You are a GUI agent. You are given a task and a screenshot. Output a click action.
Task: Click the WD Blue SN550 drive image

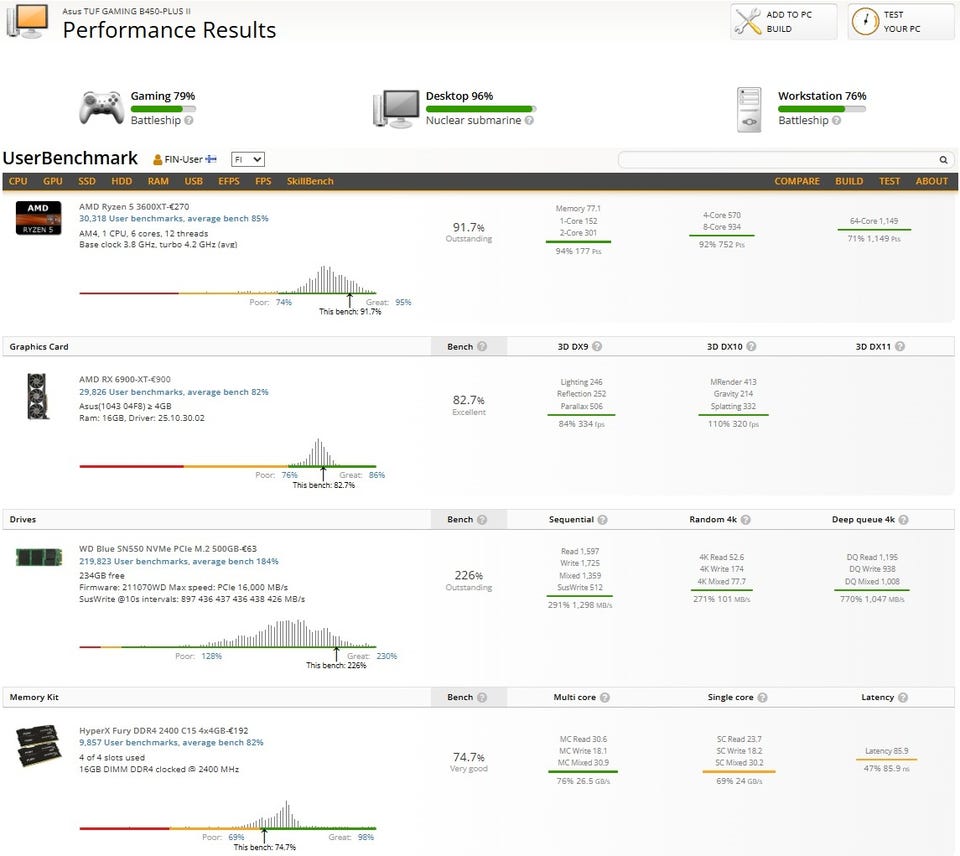pyautogui.click(x=39, y=557)
